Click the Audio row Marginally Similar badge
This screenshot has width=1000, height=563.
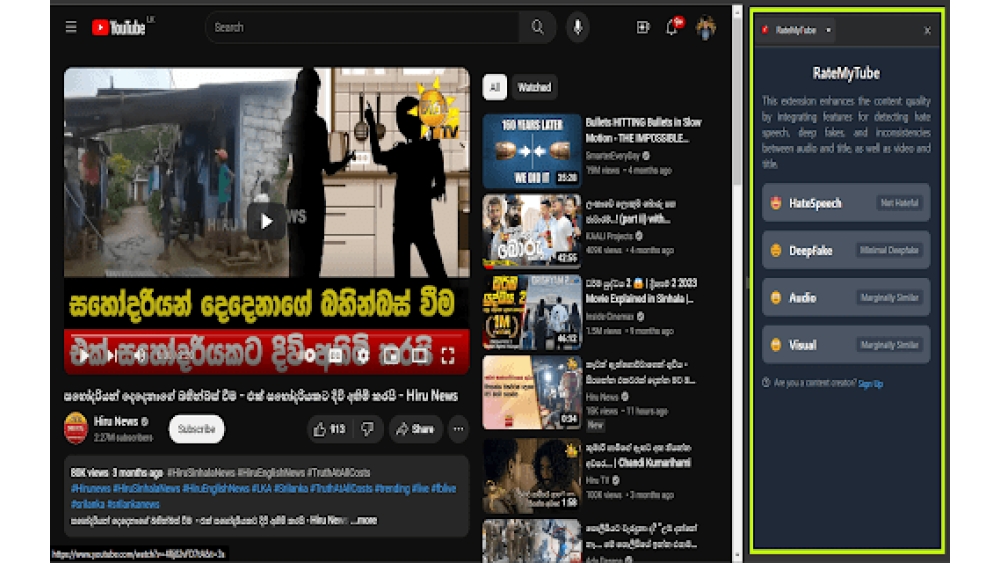[x=889, y=297]
